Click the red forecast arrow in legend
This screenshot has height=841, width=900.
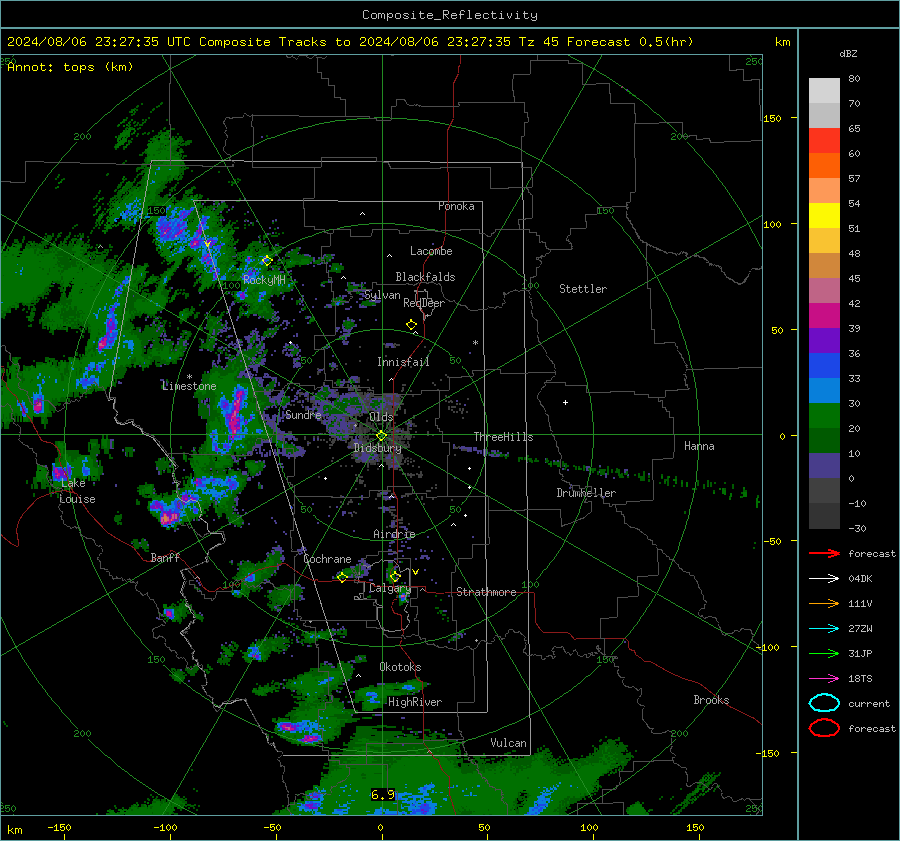(824, 553)
